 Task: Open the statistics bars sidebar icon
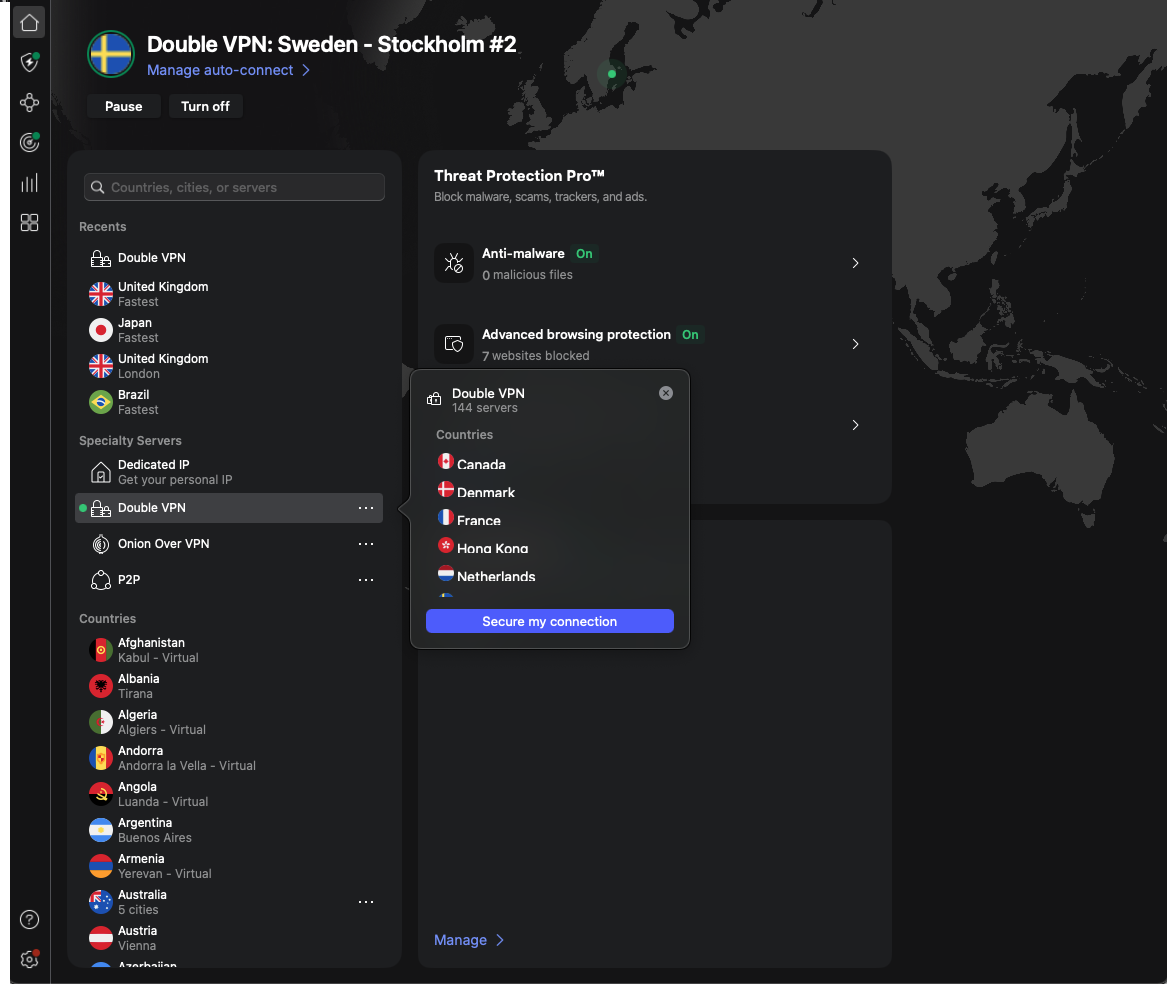point(29,183)
